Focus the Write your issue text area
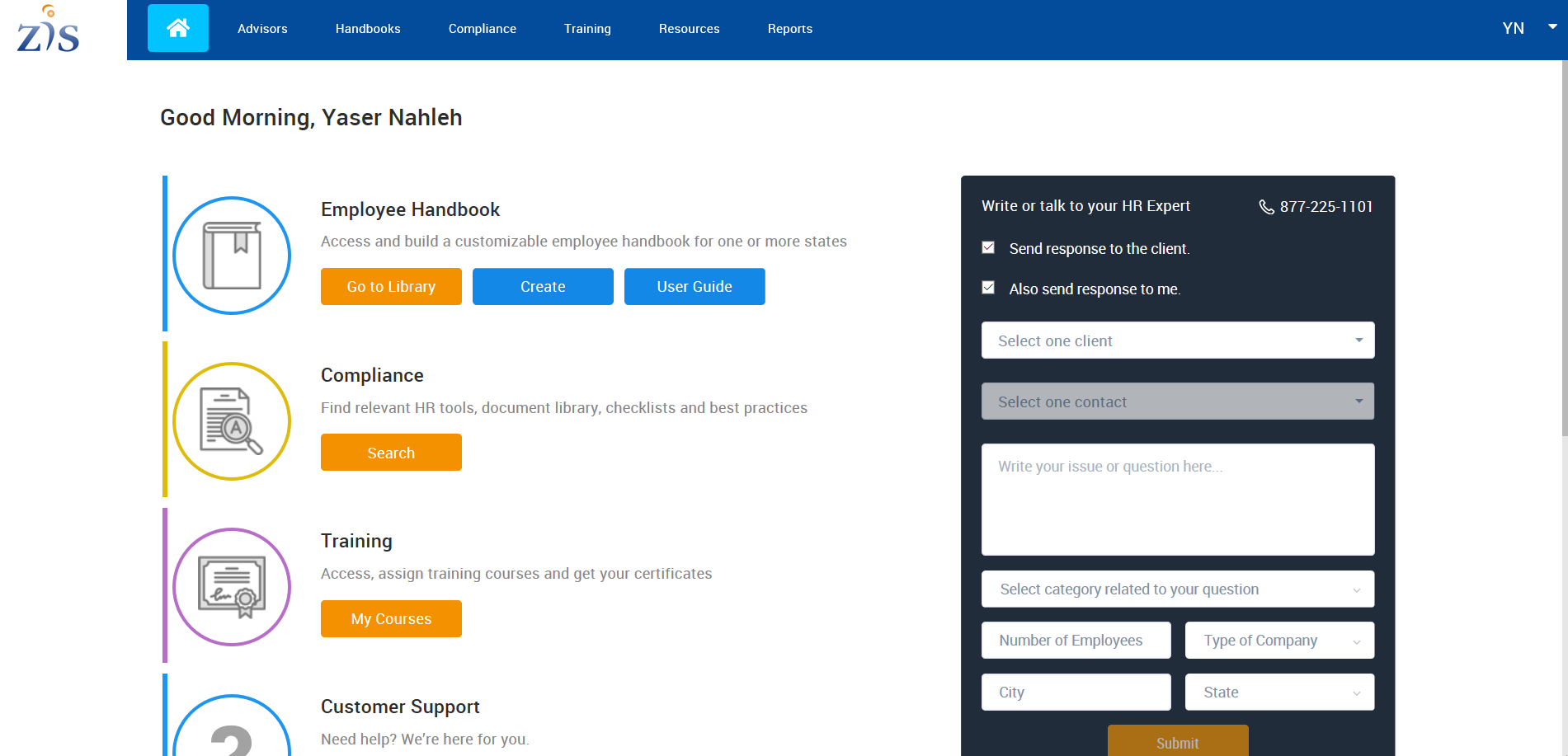The image size is (1568, 756). point(1177,500)
